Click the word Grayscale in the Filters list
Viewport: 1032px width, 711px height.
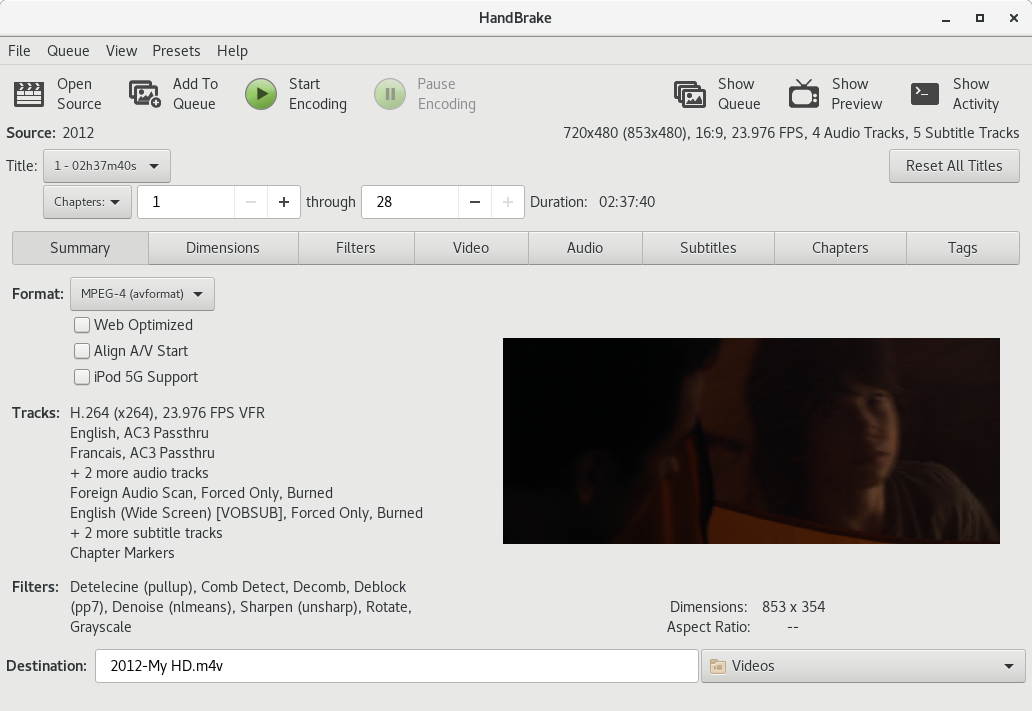tap(101, 627)
